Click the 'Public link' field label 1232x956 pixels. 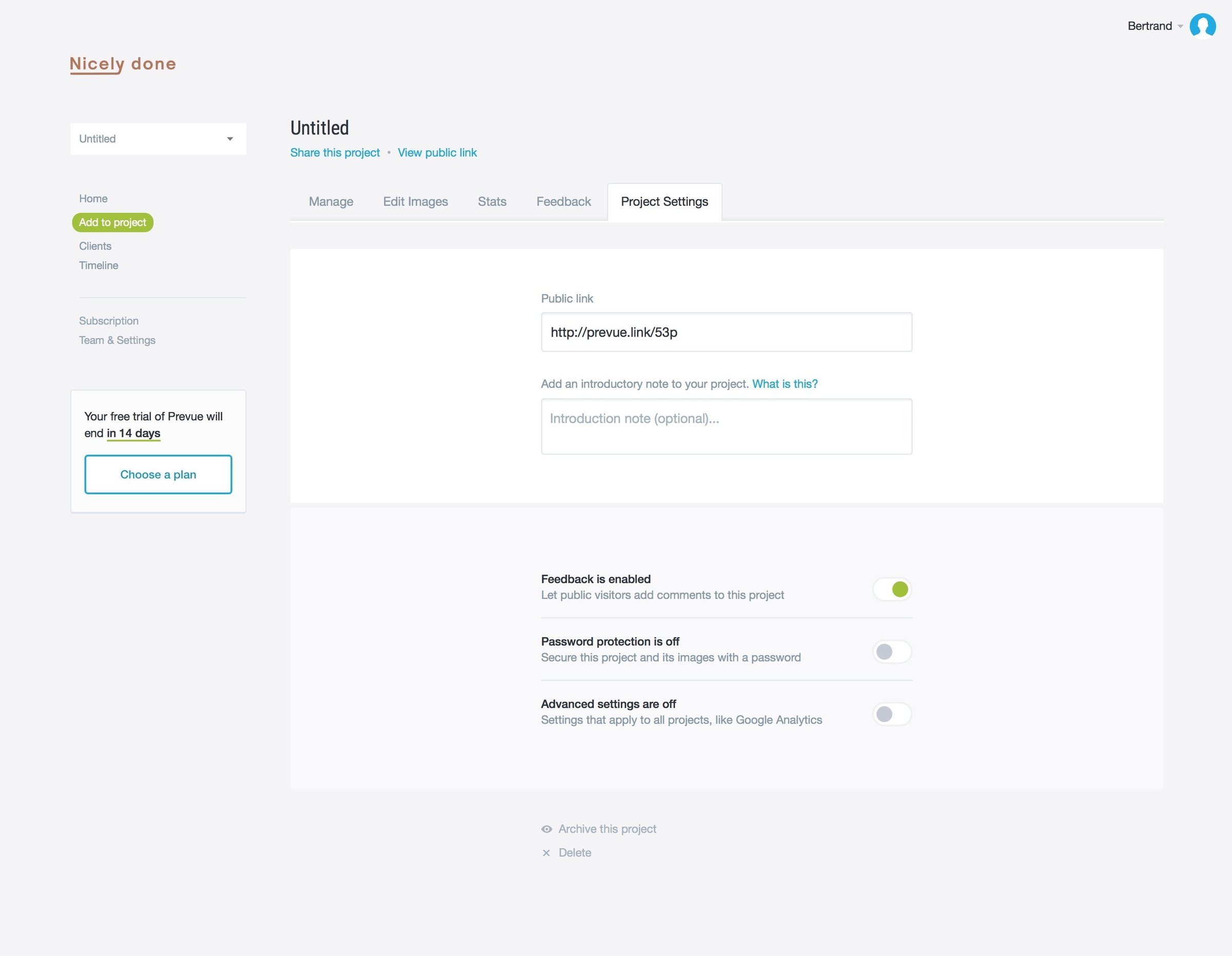coord(567,299)
